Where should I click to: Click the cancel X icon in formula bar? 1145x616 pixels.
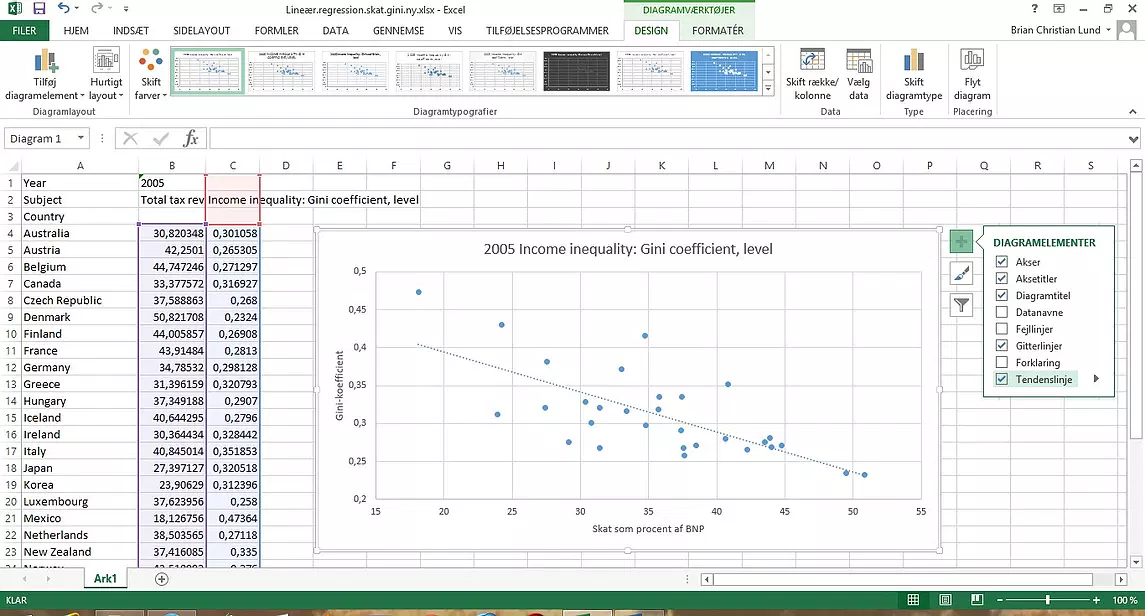click(130, 139)
